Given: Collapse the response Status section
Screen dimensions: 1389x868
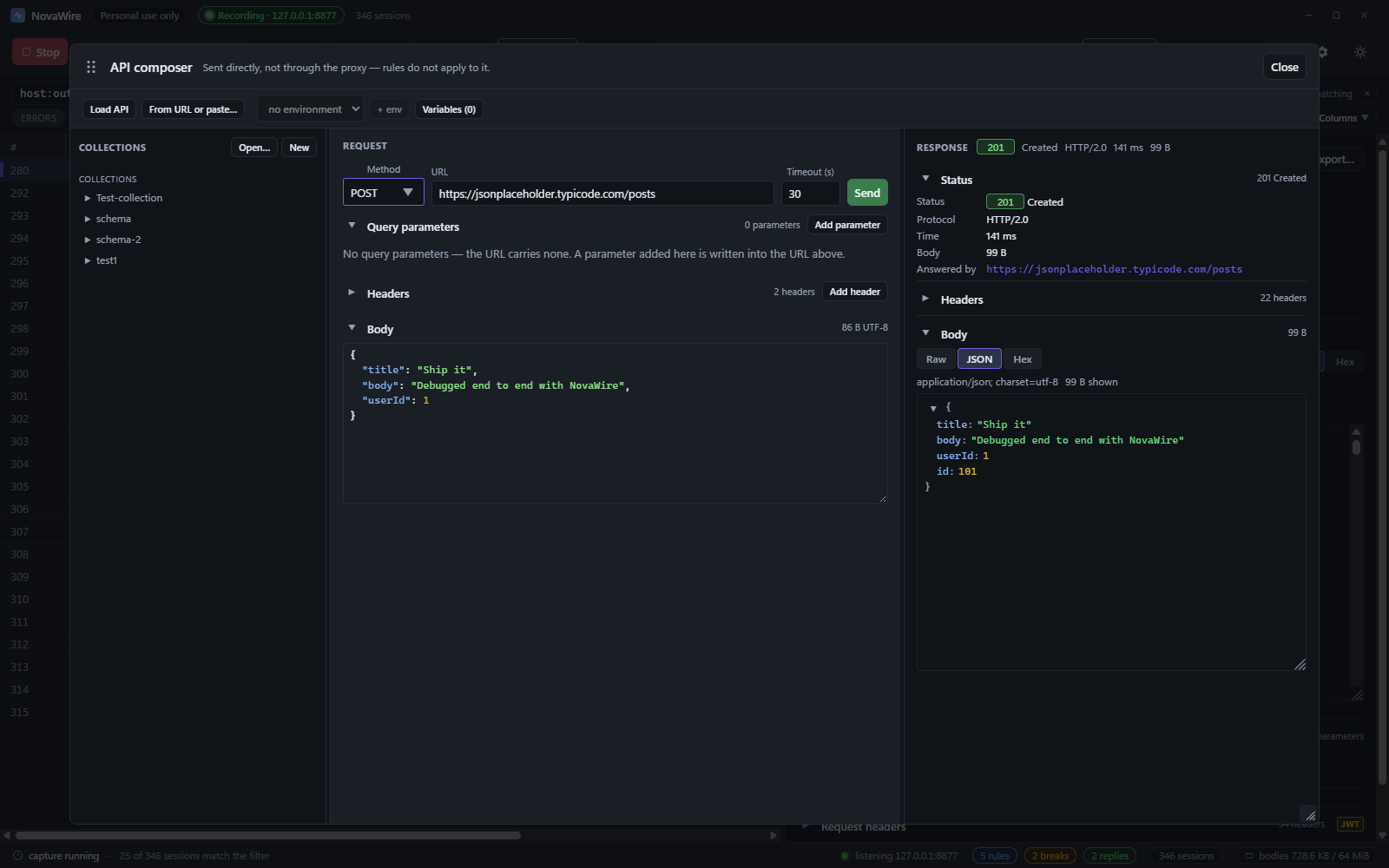Looking at the screenshot, I should [x=925, y=179].
